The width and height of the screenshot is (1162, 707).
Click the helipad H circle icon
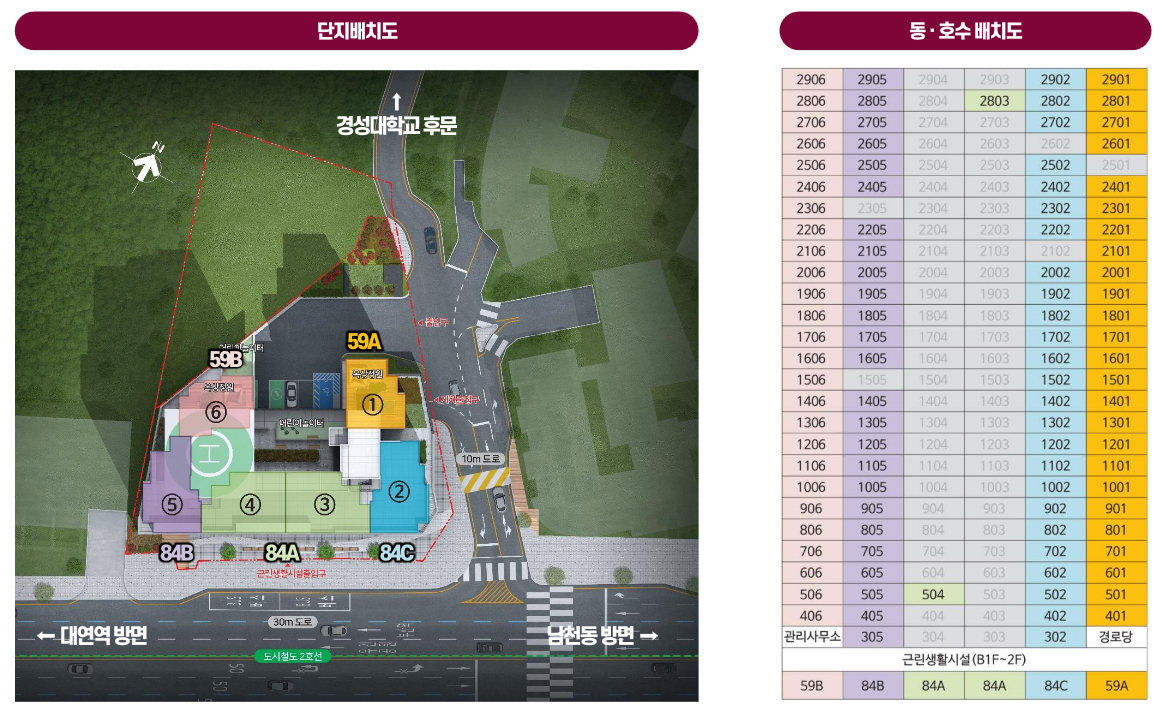click(x=210, y=454)
